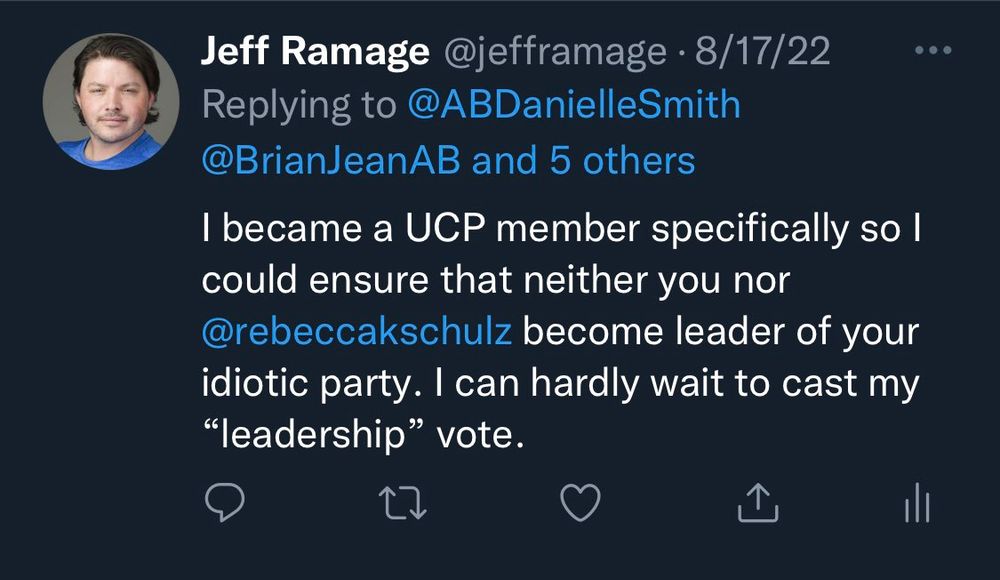Tap the share upload arrow icon
This screenshot has height=580, width=1000.
pos(757,505)
